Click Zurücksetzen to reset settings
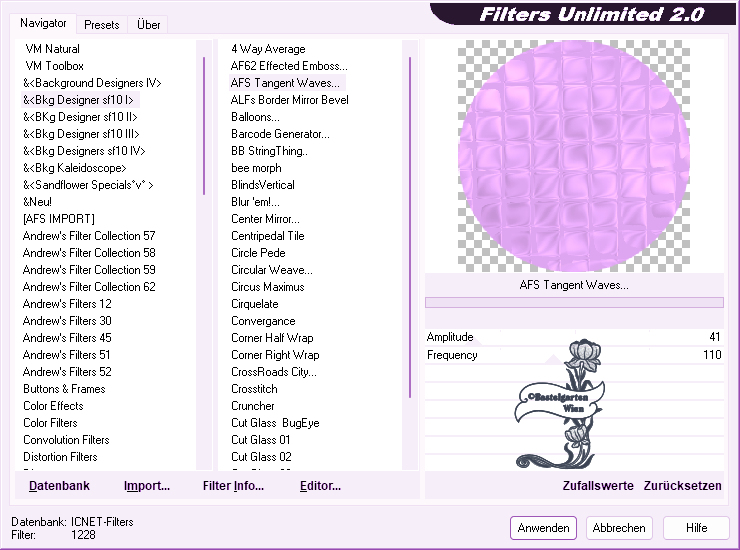This screenshot has width=740, height=550. (x=682, y=485)
